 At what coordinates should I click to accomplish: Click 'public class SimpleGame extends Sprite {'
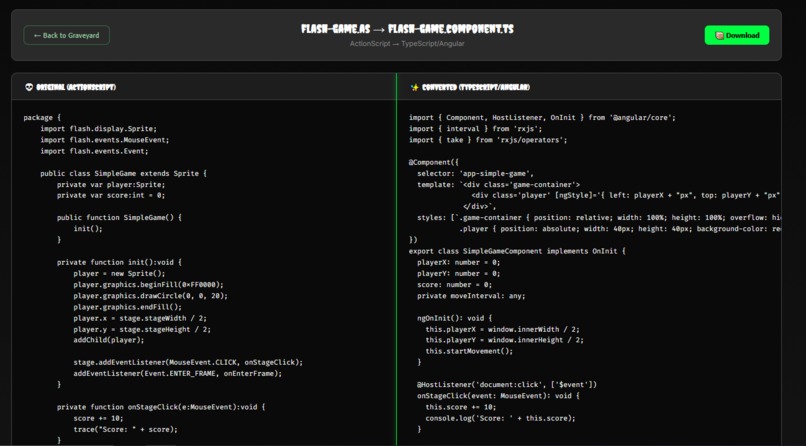123,174
